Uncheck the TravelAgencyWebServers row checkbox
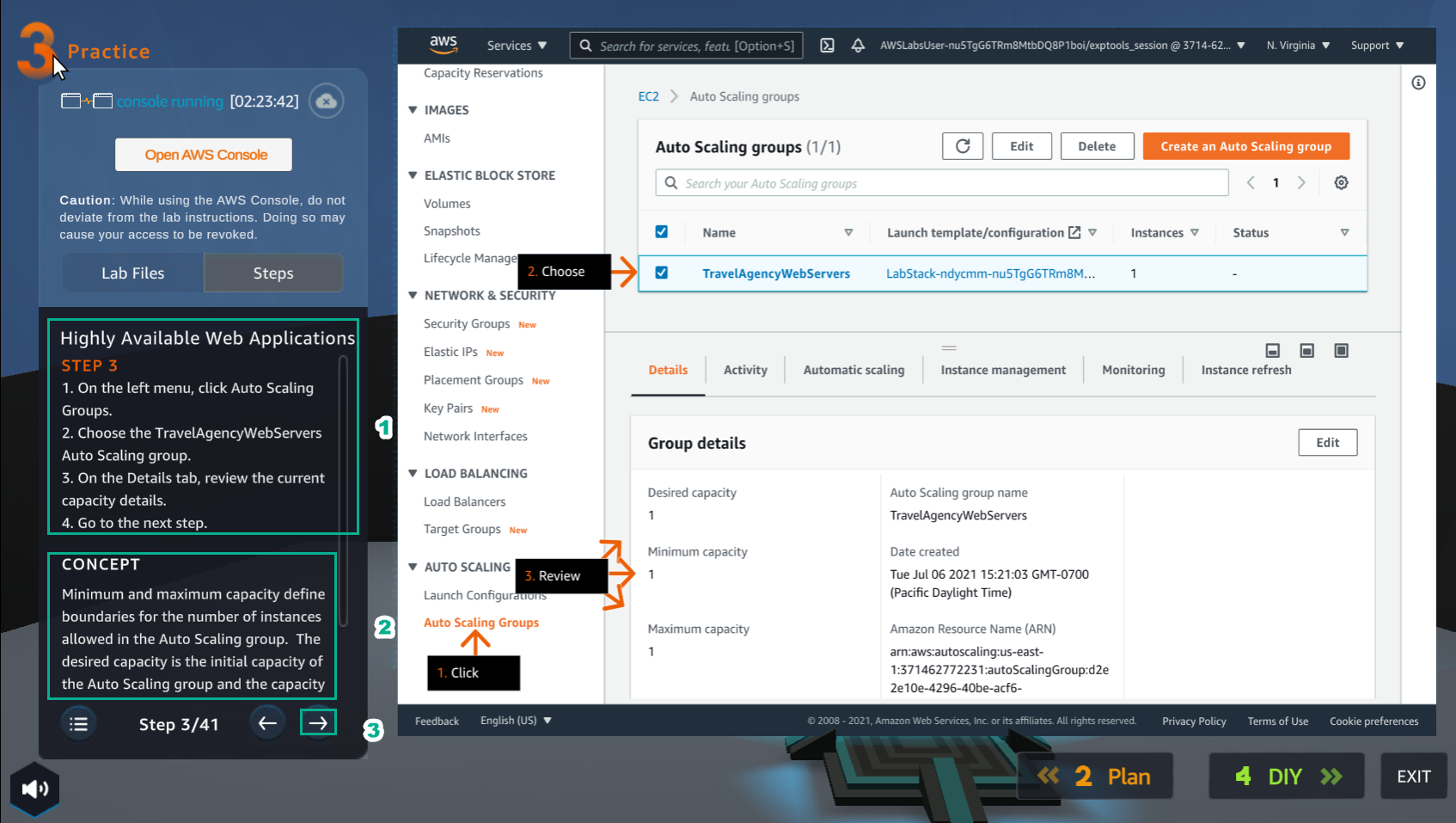 tap(662, 273)
